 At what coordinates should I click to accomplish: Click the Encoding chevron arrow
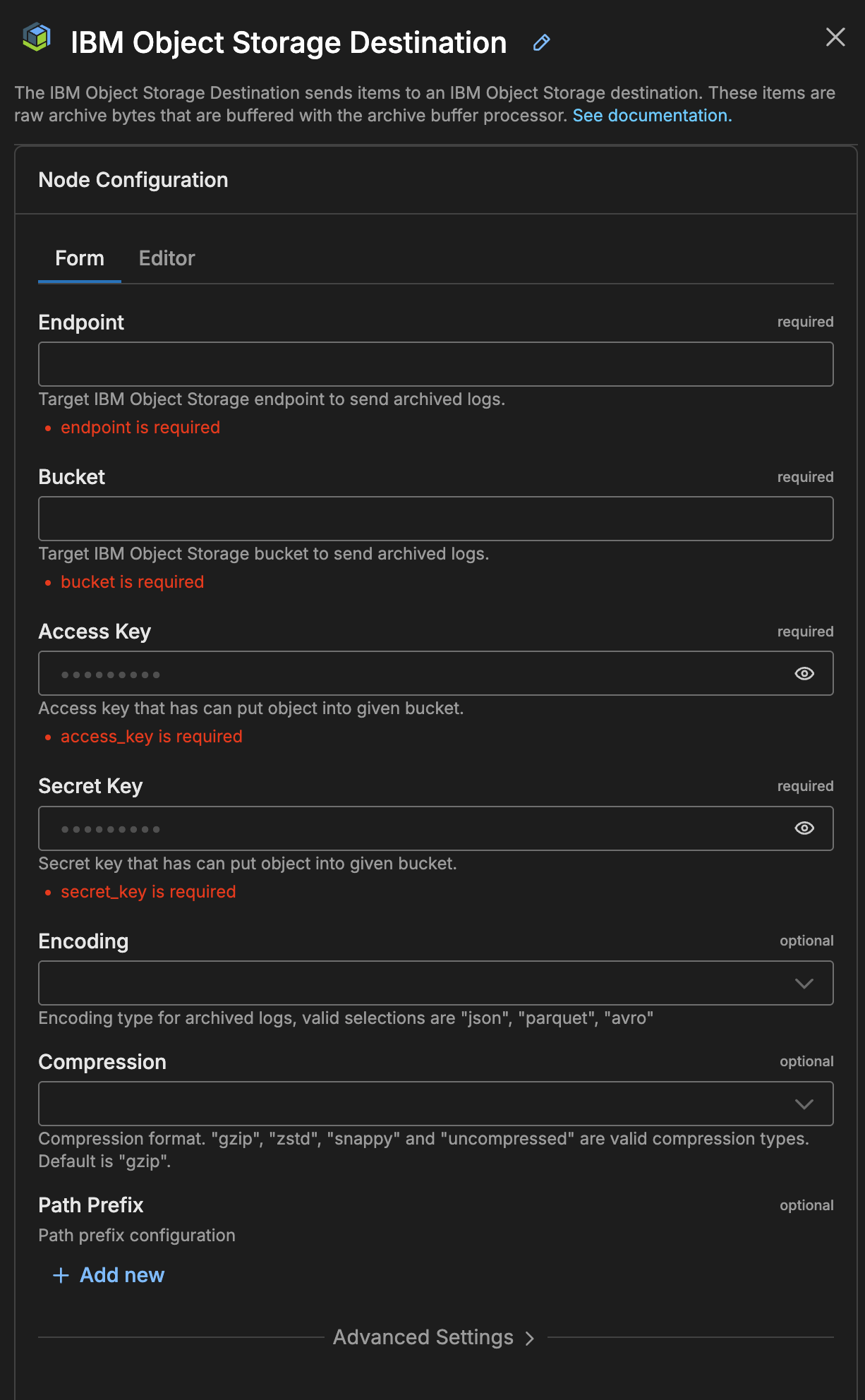tap(804, 983)
